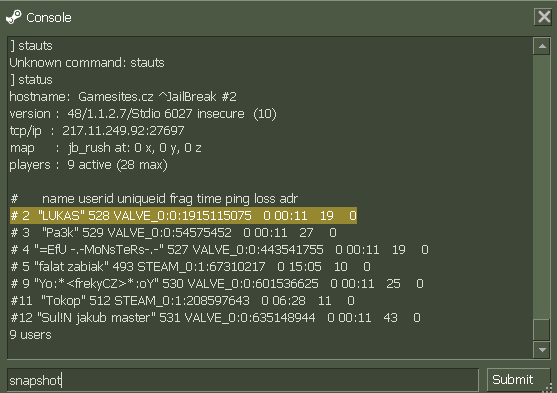This screenshot has height=393, width=557.
Task: Click the Submit button
Action: click(x=513, y=380)
